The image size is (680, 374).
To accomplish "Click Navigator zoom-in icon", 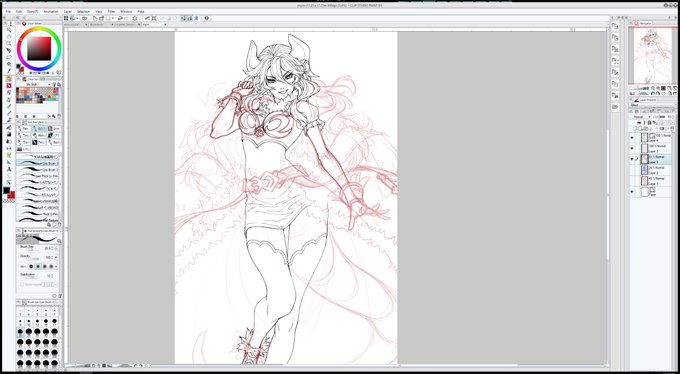I will pyautogui.click(x=658, y=88).
